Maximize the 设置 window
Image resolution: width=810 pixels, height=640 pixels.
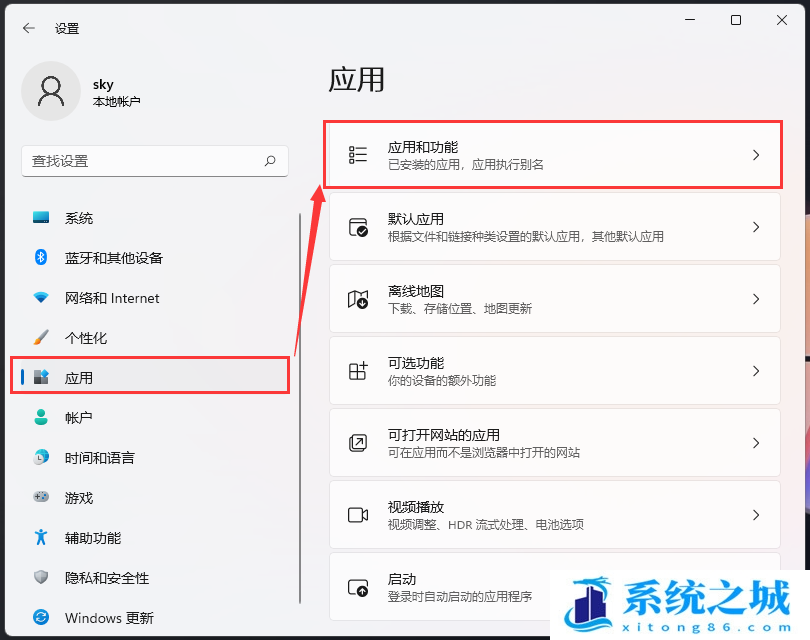click(x=736, y=20)
